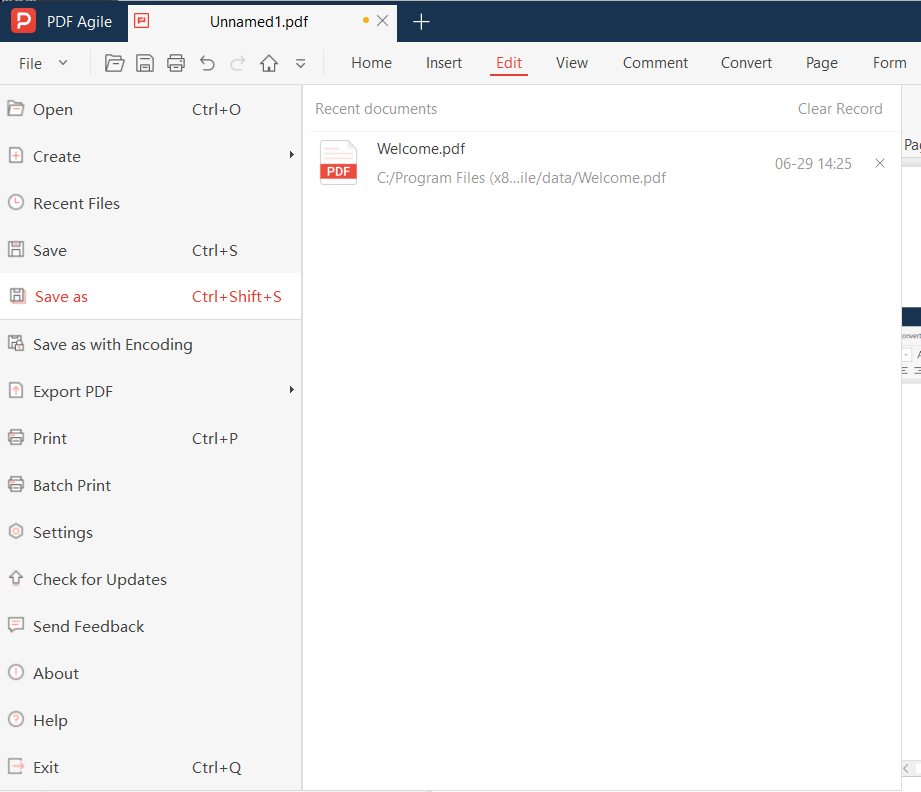Switch to the Edit ribbon tab
Screen dimensions: 921x792
click(x=509, y=63)
